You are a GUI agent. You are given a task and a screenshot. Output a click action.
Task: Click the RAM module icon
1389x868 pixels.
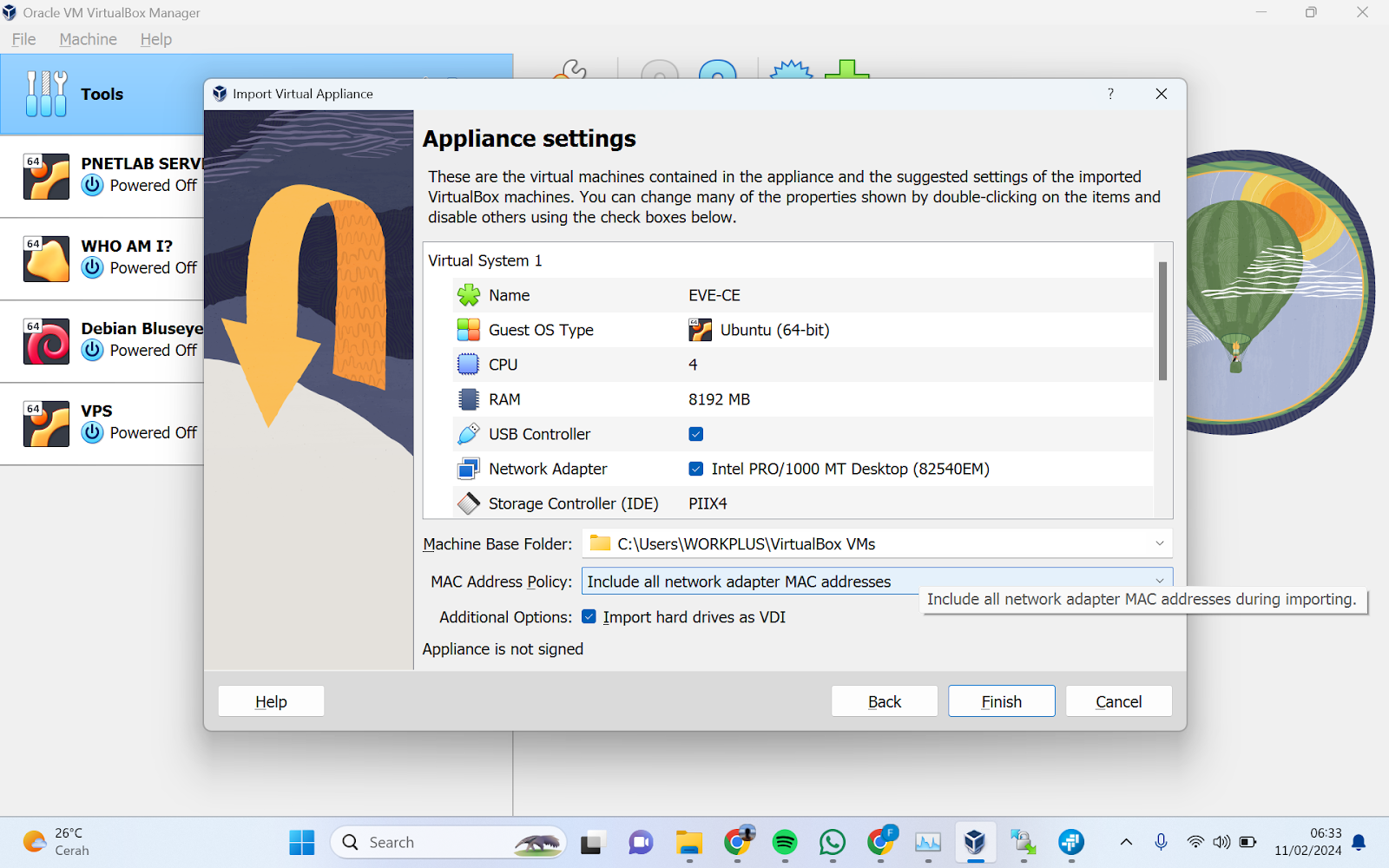469,399
